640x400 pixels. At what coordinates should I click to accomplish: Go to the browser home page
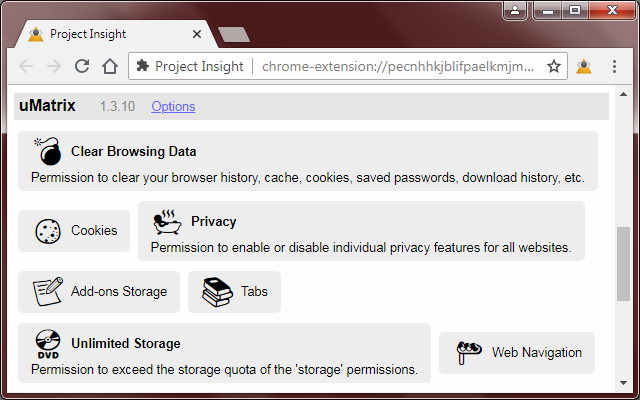click(110, 67)
